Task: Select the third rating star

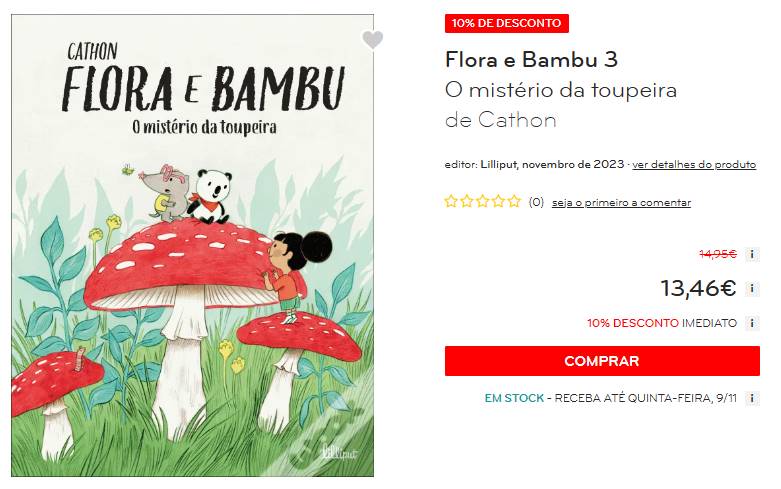Action: [483, 202]
